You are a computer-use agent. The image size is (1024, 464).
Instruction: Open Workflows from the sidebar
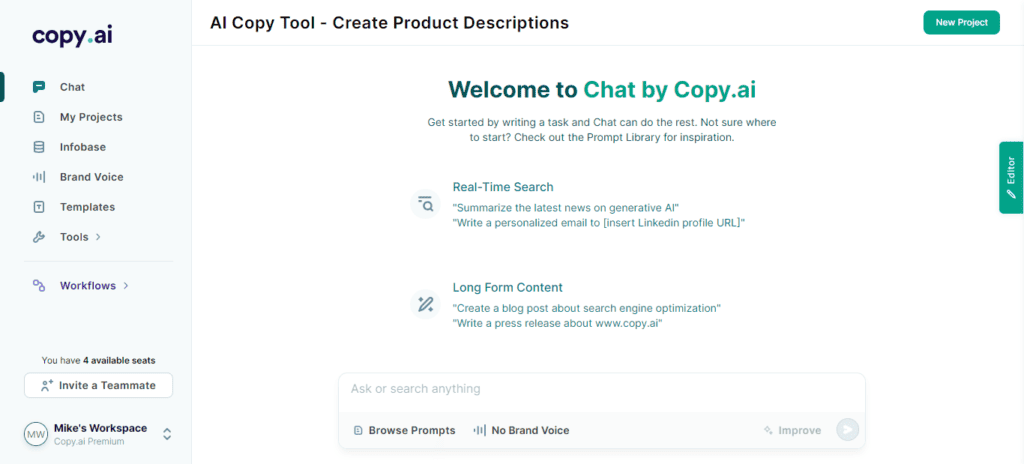88,286
